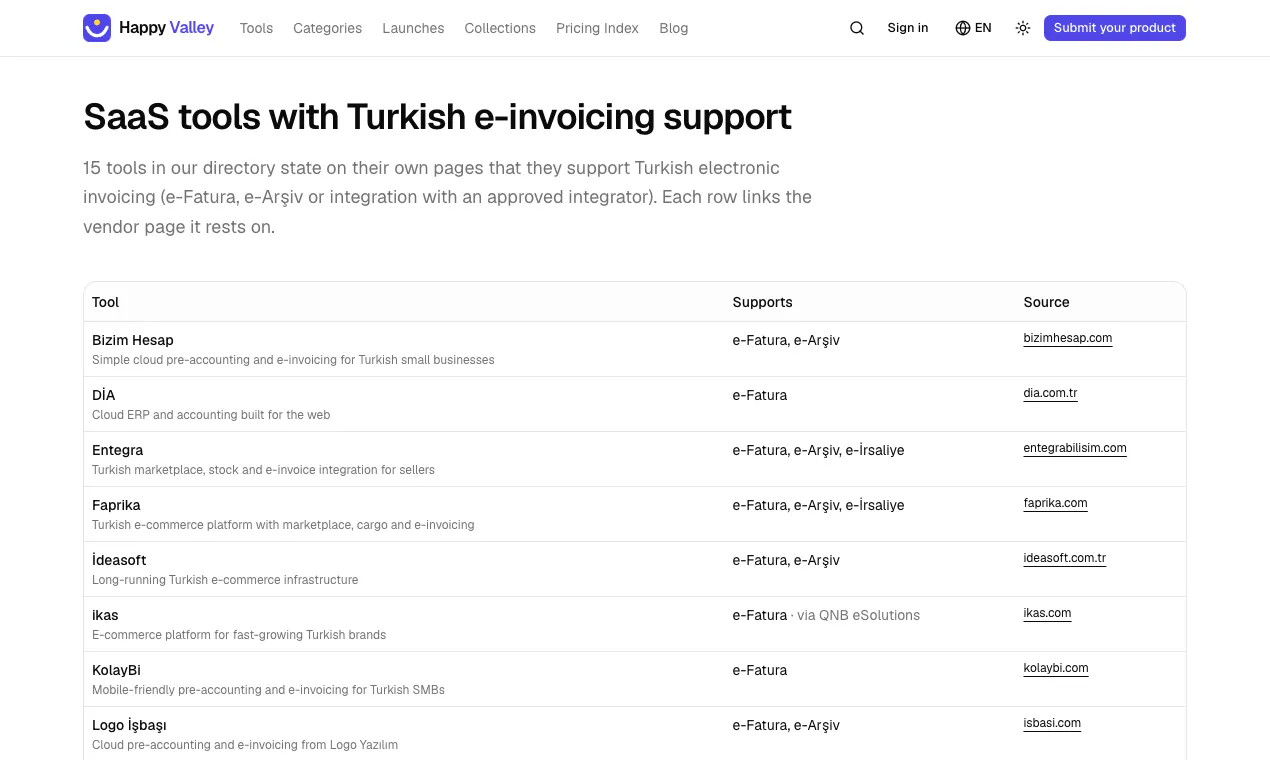Screen dimensions: 1270x760
Task: Click the Source column header
Action: pos(1047,302)
